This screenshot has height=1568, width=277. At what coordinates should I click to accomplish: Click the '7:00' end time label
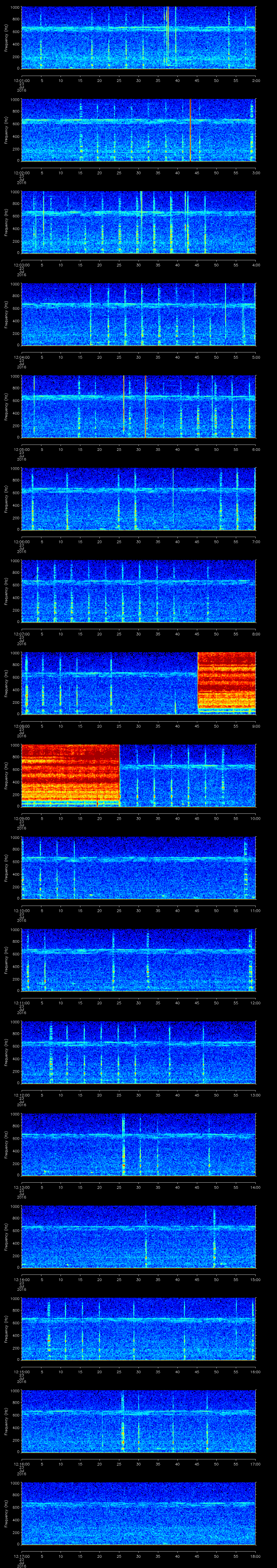click(256, 542)
